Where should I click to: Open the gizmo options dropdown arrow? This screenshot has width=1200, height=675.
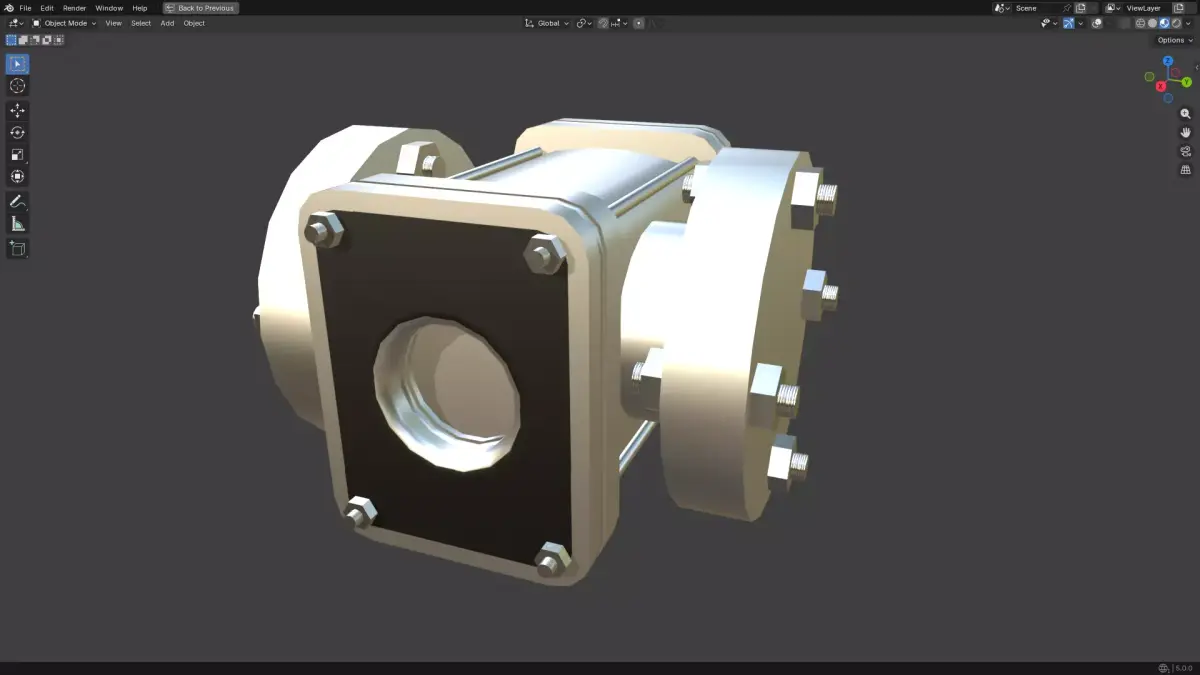pyautogui.click(x=1081, y=23)
